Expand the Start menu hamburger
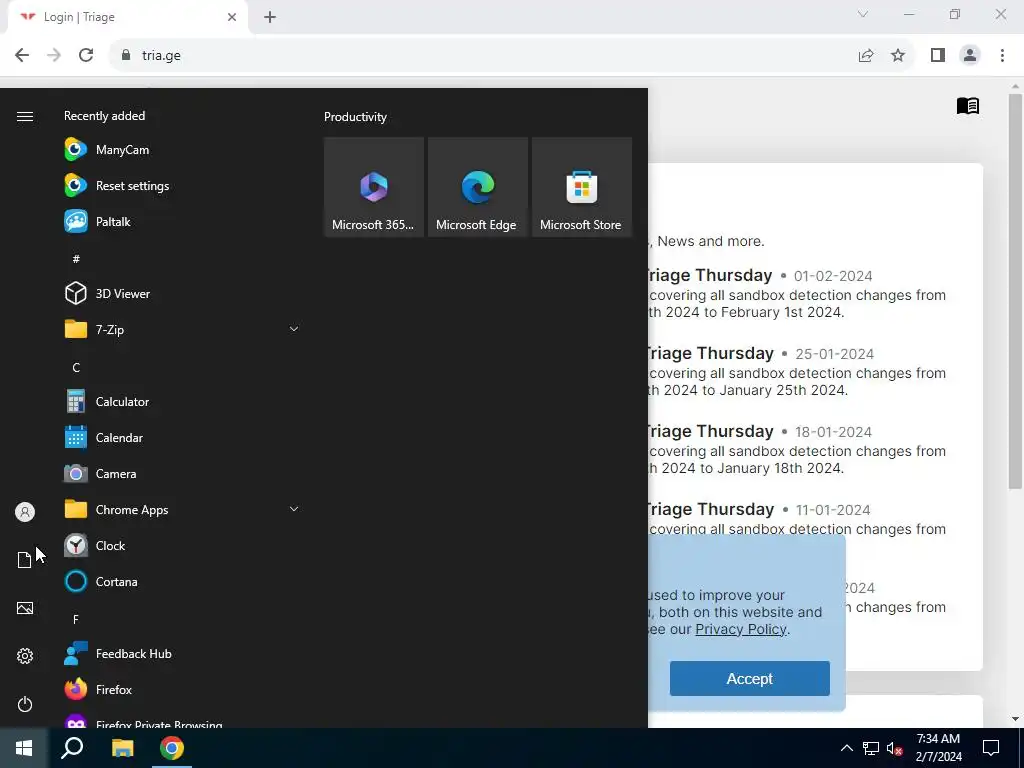The height and width of the screenshot is (768, 1024). [x=25, y=116]
